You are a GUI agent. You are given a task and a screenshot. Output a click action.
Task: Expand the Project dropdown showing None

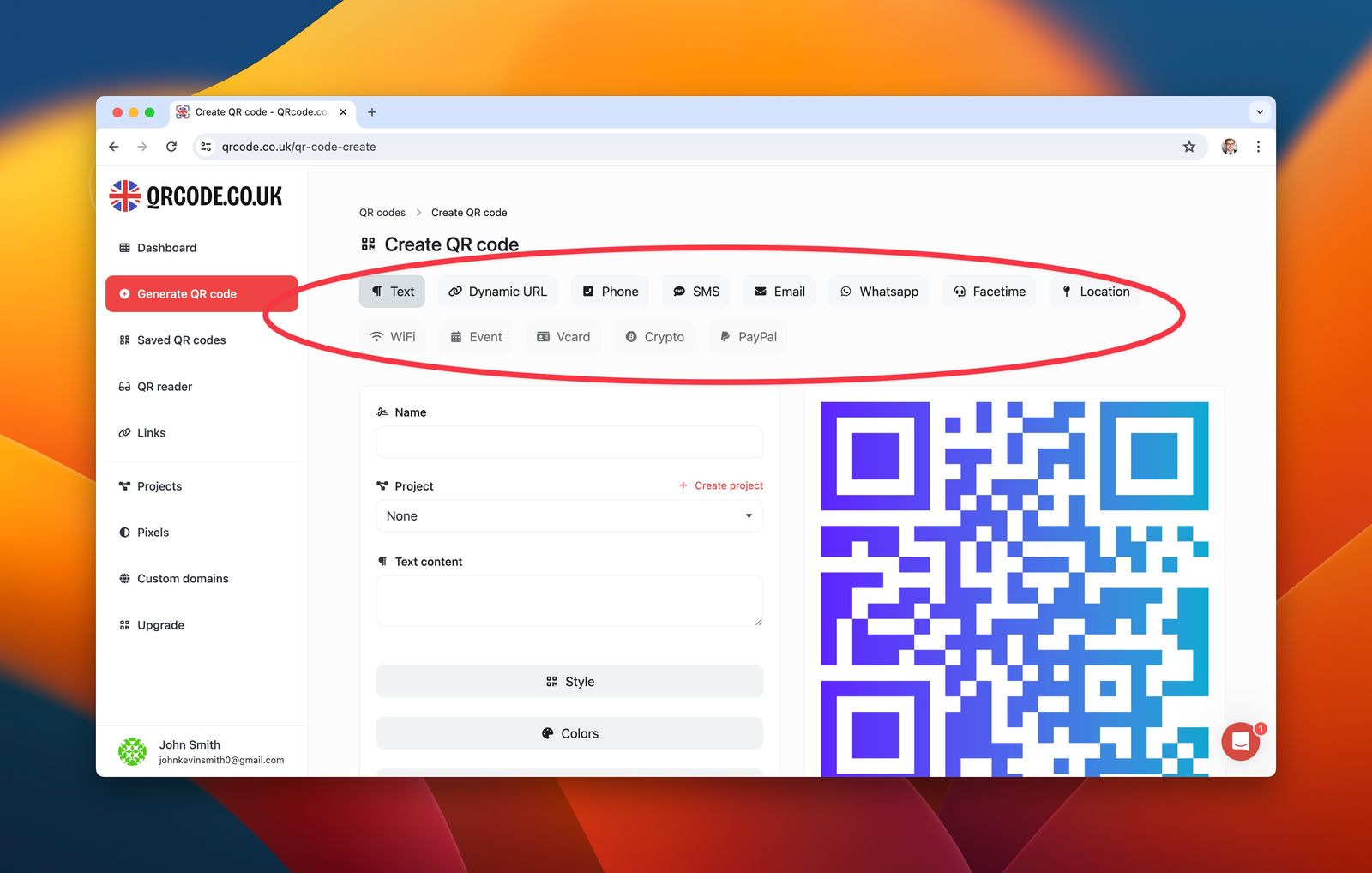(569, 515)
